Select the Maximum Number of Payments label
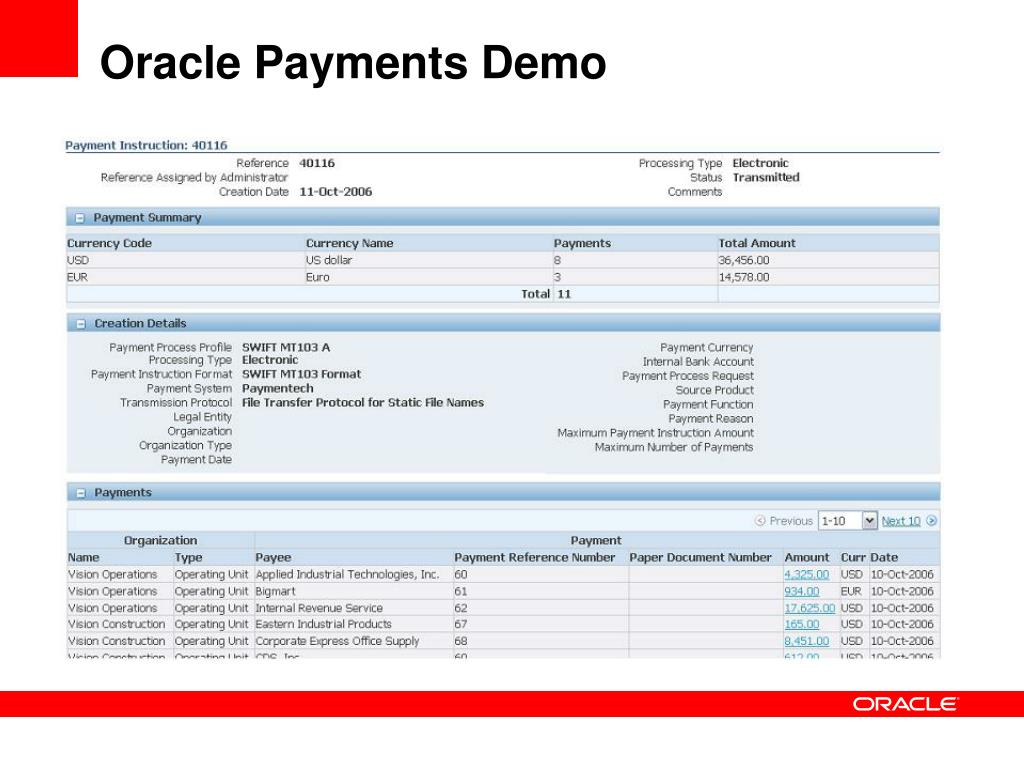The width and height of the screenshot is (1024, 768). click(673, 447)
